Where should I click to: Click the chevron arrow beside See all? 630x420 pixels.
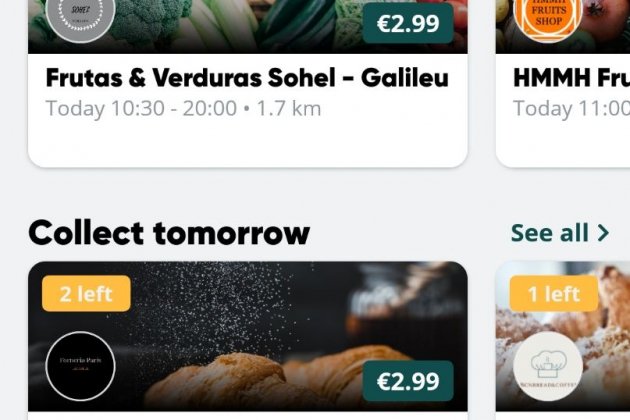click(x=603, y=233)
